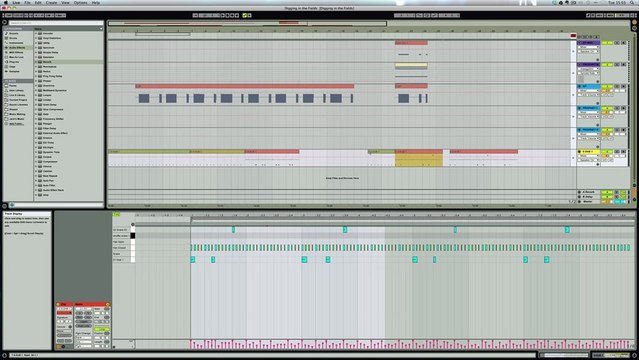The height and width of the screenshot is (360, 639).
Task: Expand the Vocoder device entry
Action: (36, 33)
